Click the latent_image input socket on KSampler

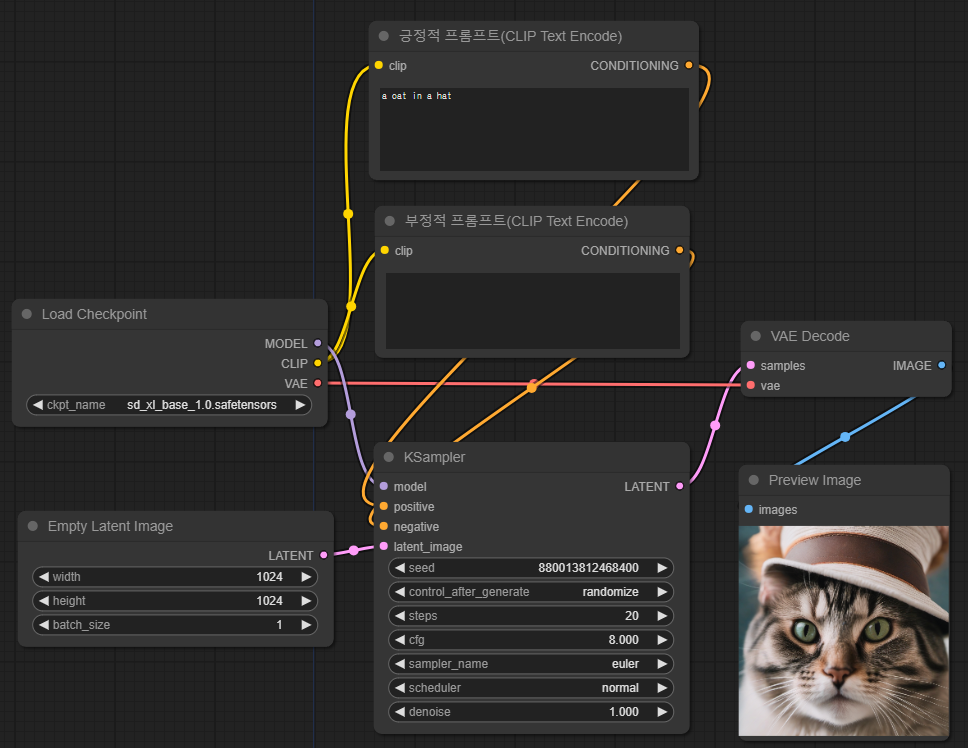(384, 547)
